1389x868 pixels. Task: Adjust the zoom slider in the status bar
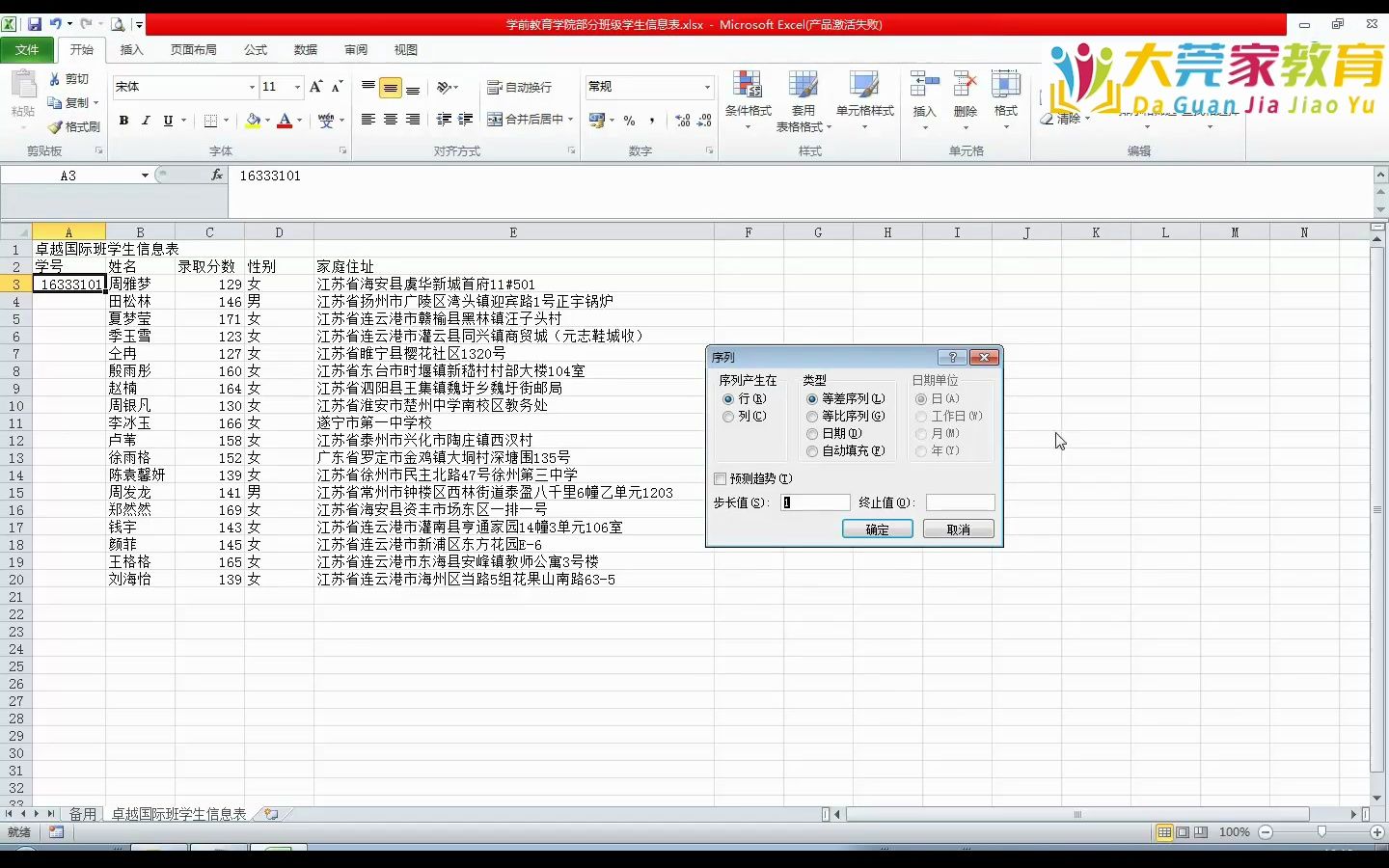tap(1320, 831)
